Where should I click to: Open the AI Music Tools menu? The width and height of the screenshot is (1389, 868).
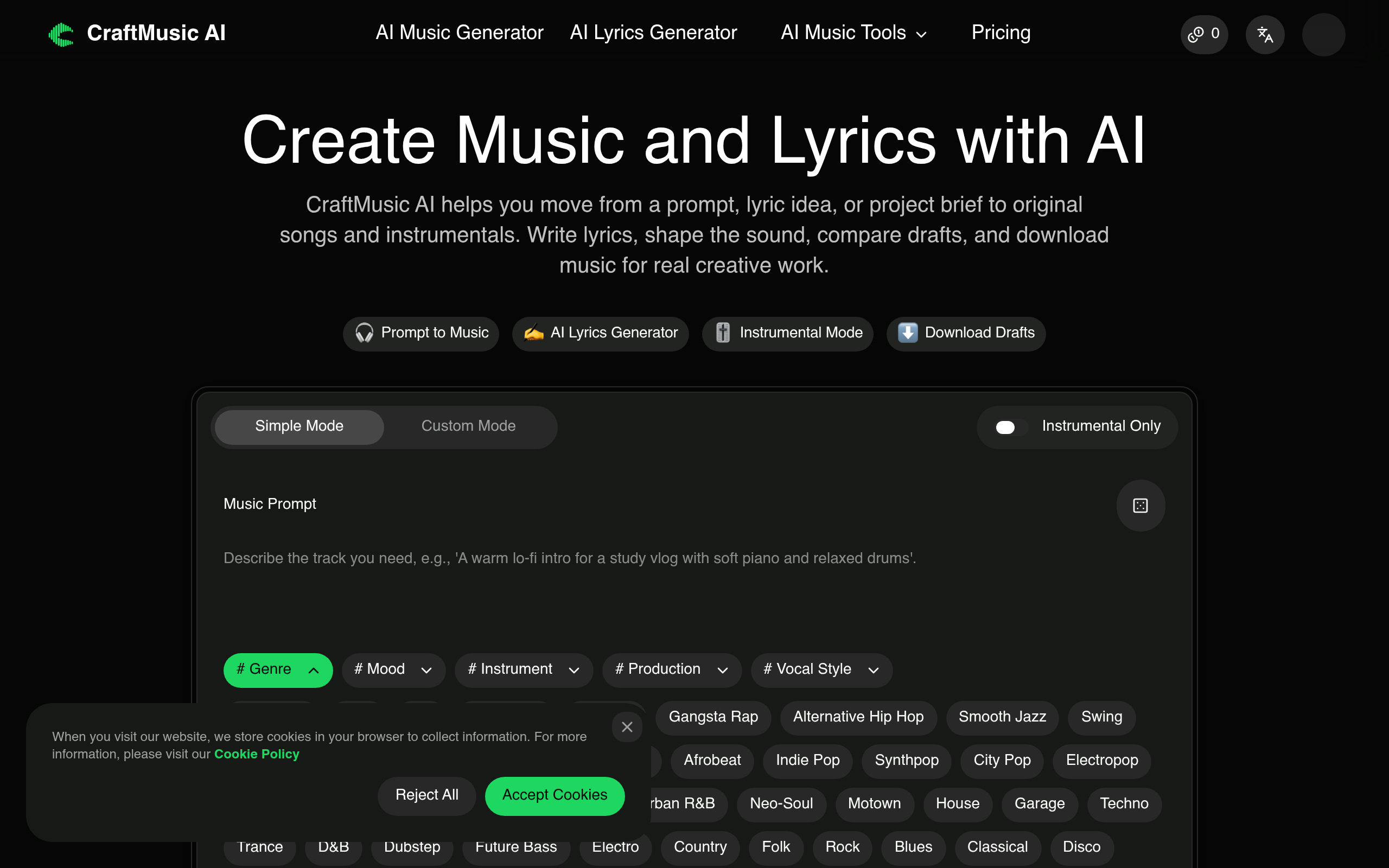click(854, 33)
